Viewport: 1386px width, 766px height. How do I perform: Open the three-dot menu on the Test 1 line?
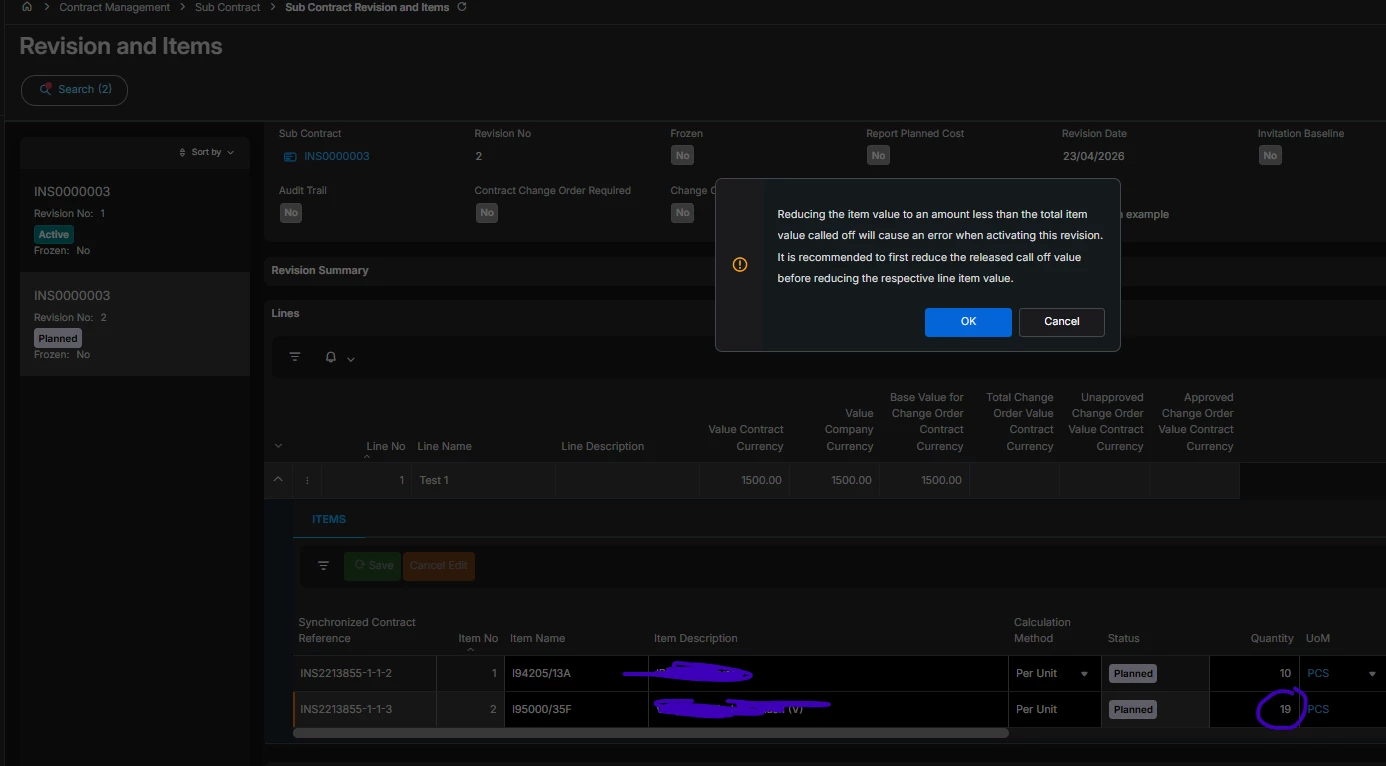(x=307, y=481)
